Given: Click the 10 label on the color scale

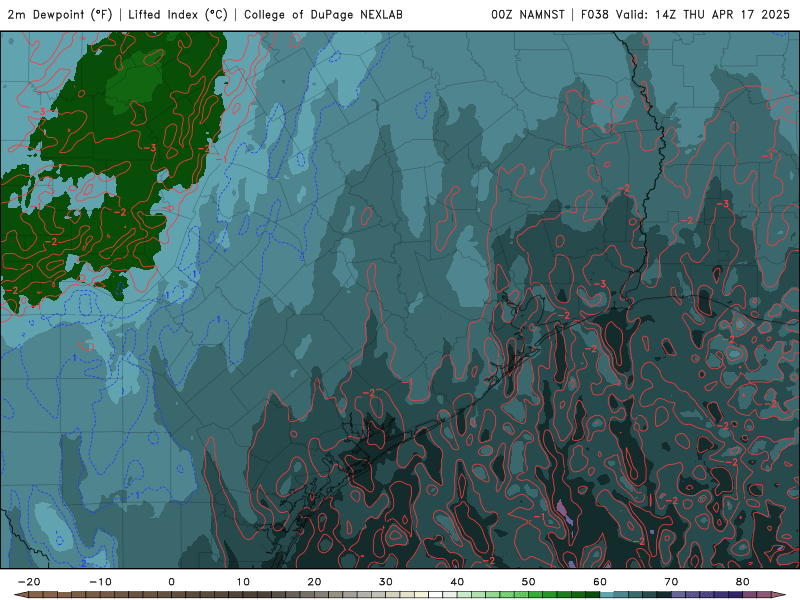Looking at the screenshot, I should [x=243, y=582].
